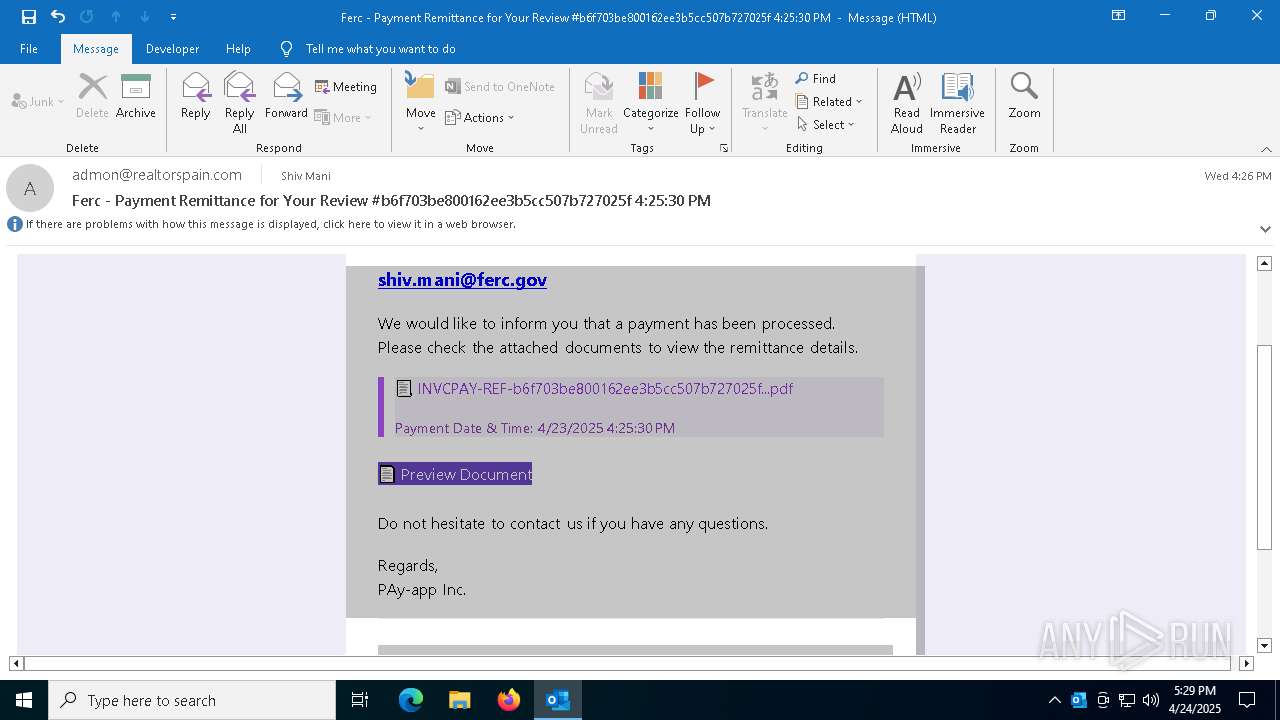Open Ribbon Display Options in title bar

coord(1119,16)
